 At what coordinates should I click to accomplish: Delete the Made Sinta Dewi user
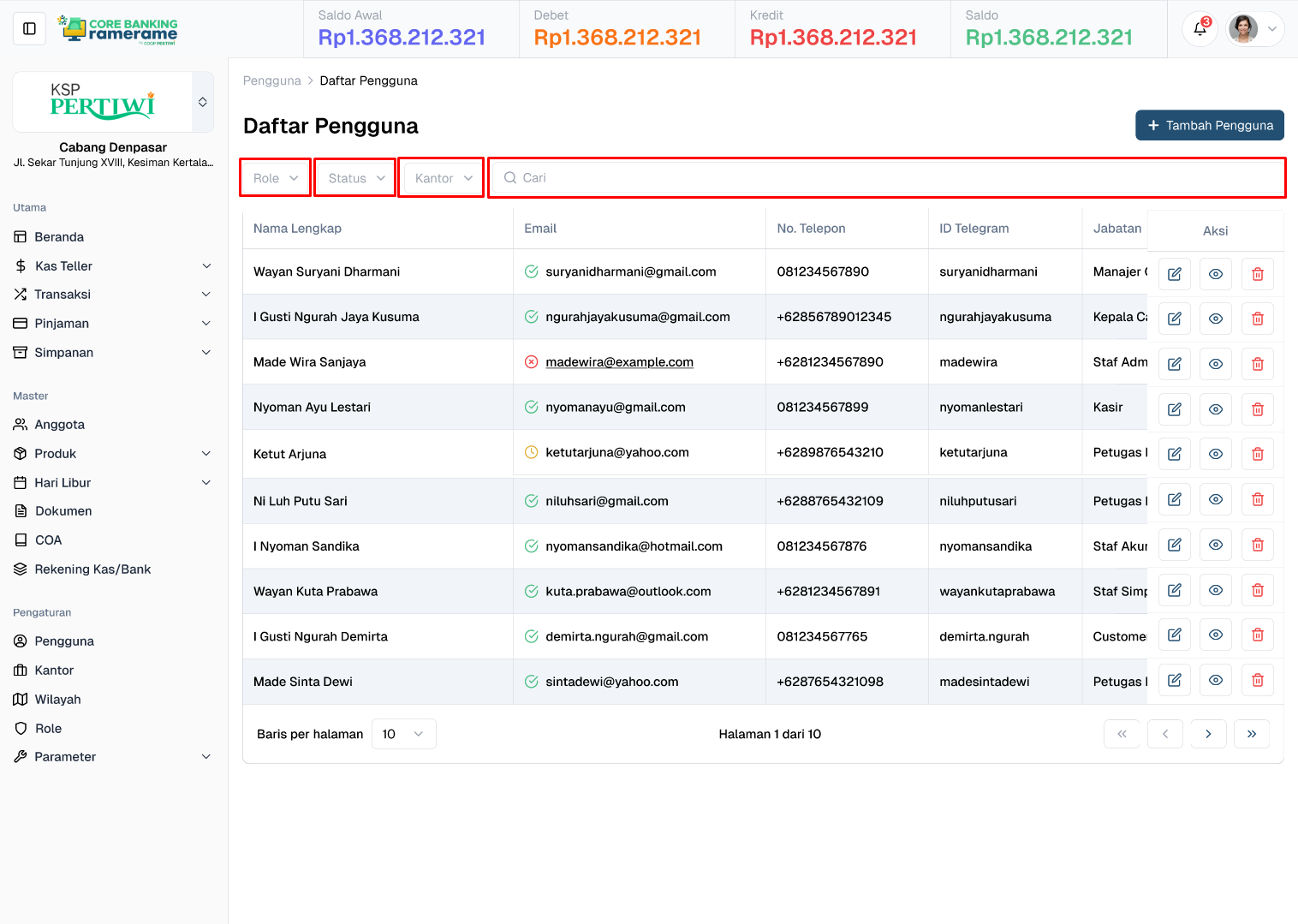point(1257,680)
